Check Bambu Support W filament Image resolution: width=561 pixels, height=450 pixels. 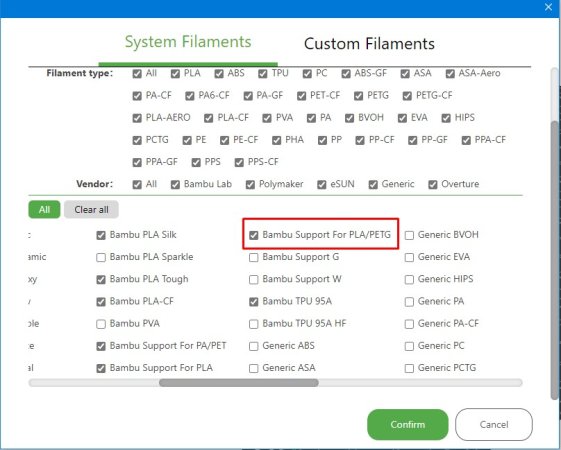point(254,280)
